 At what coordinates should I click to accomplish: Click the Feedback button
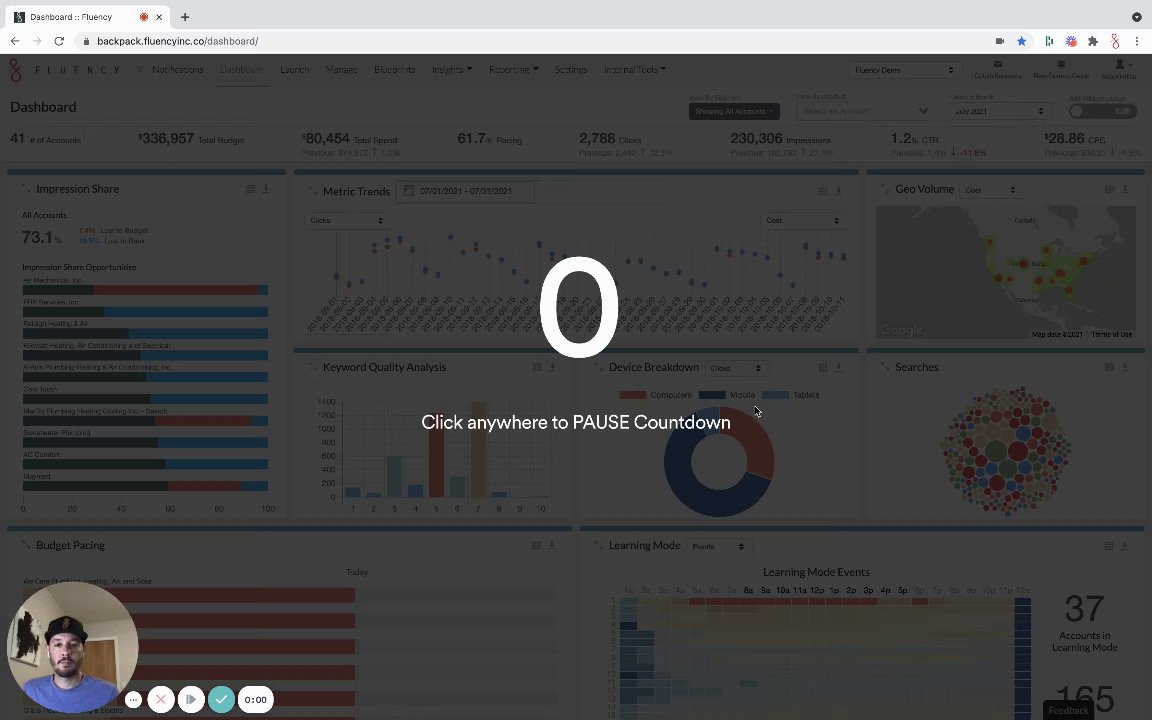[1068, 710]
